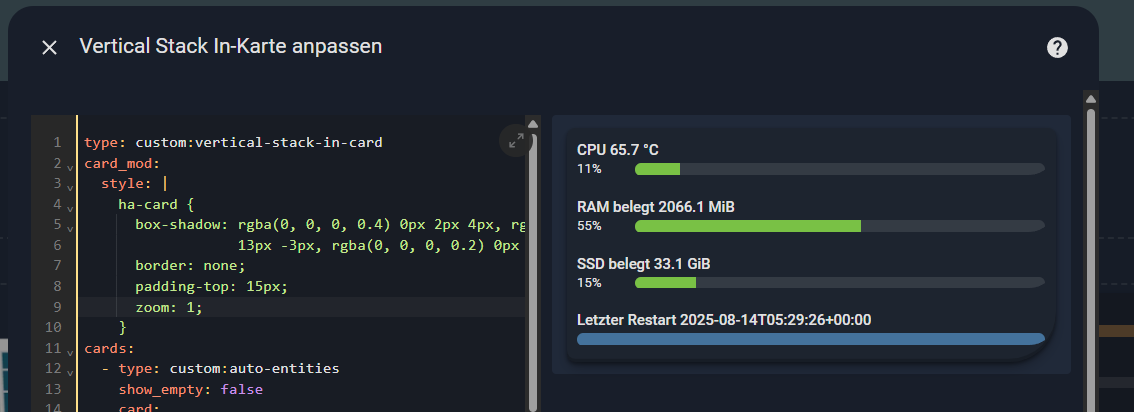Fold the ha-card block at line 4
Screen dimensions: 1134x412
point(70,207)
